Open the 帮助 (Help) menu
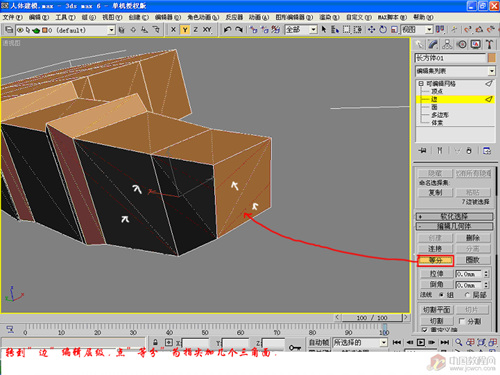Image resolution: width=500 pixels, height=375 pixels. (x=423, y=17)
